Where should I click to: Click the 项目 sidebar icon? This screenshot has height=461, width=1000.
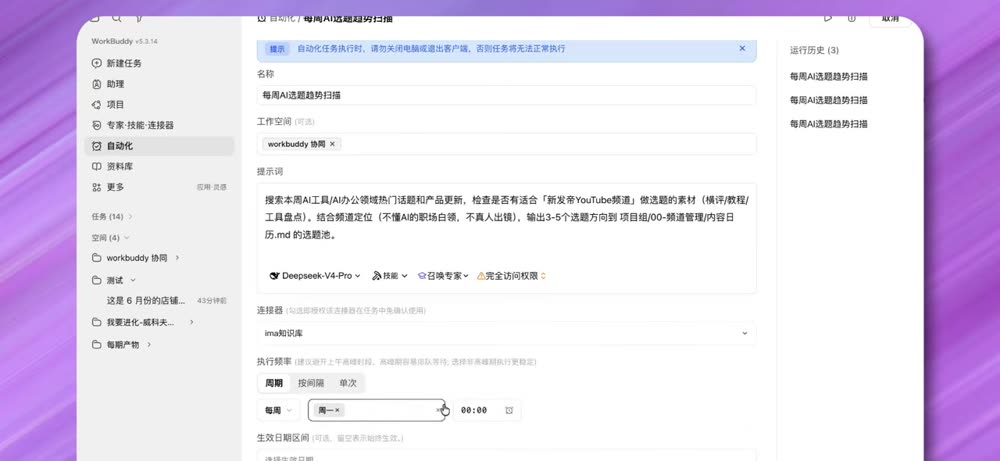(x=96, y=105)
